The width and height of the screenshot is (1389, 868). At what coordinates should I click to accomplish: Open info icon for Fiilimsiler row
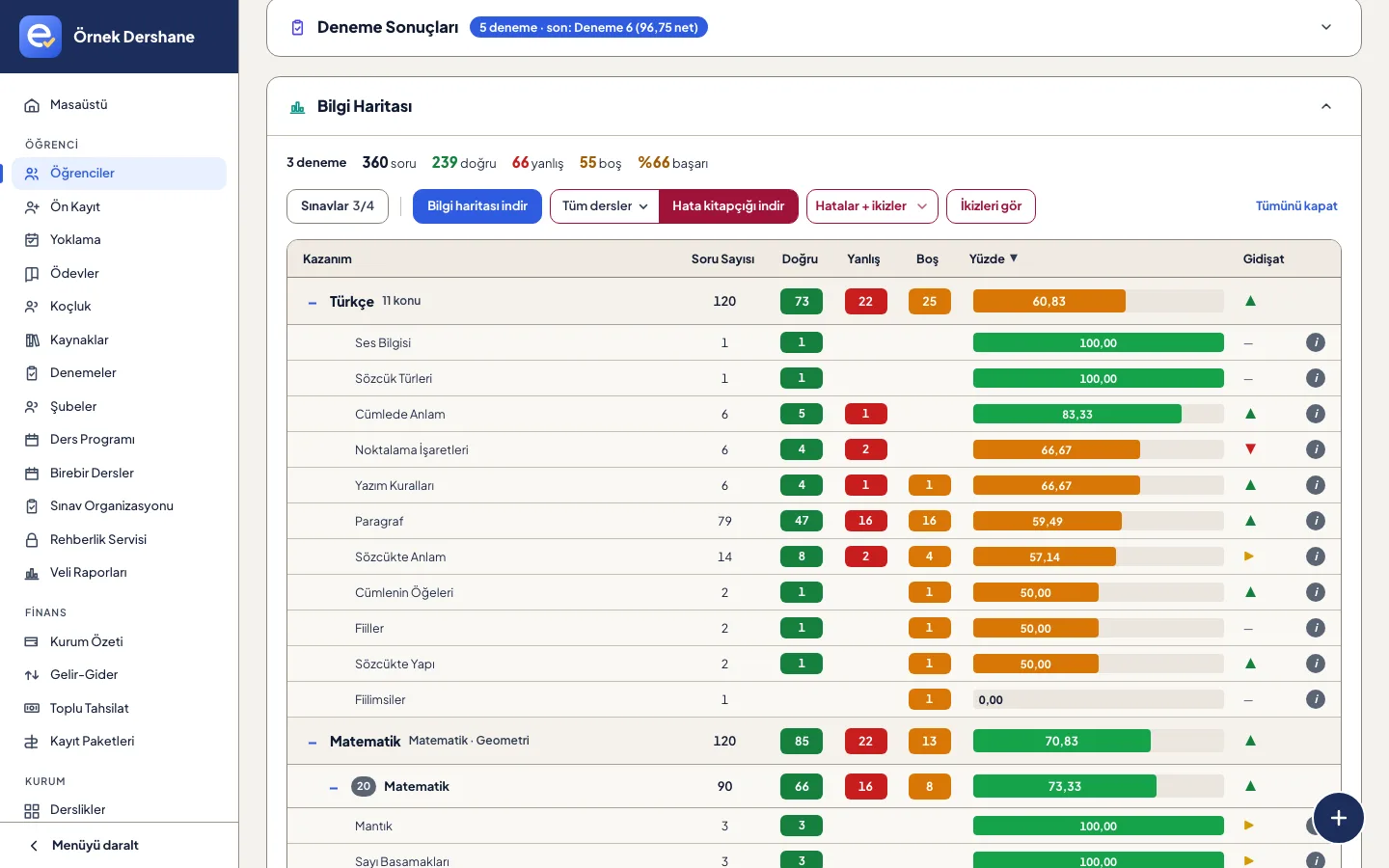click(x=1316, y=699)
